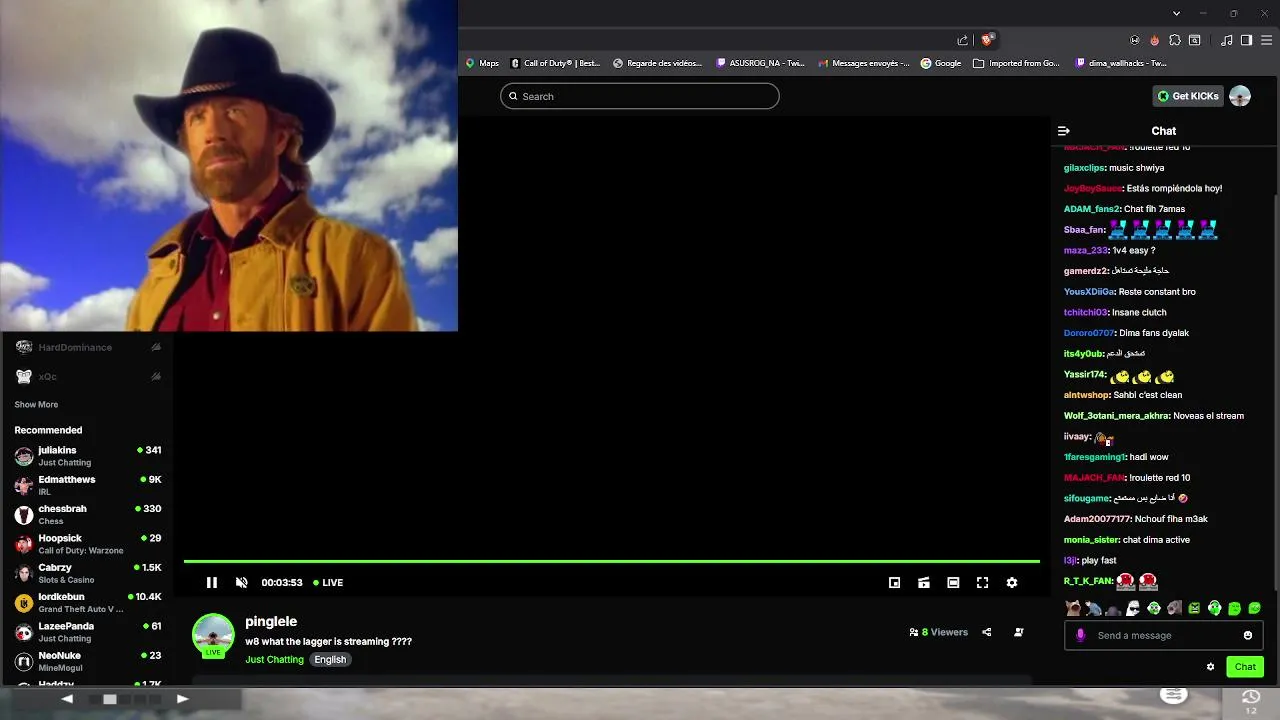The image size is (1280, 720).
Task: Click the Get KICKs button
Action: point(1188,96)
